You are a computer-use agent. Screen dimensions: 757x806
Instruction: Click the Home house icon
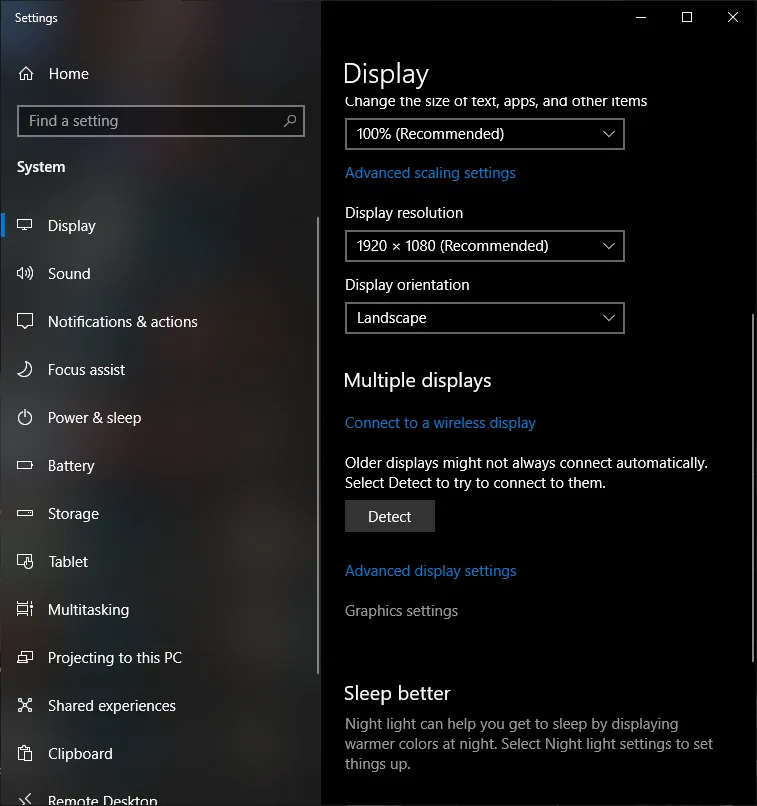(26, 74)
